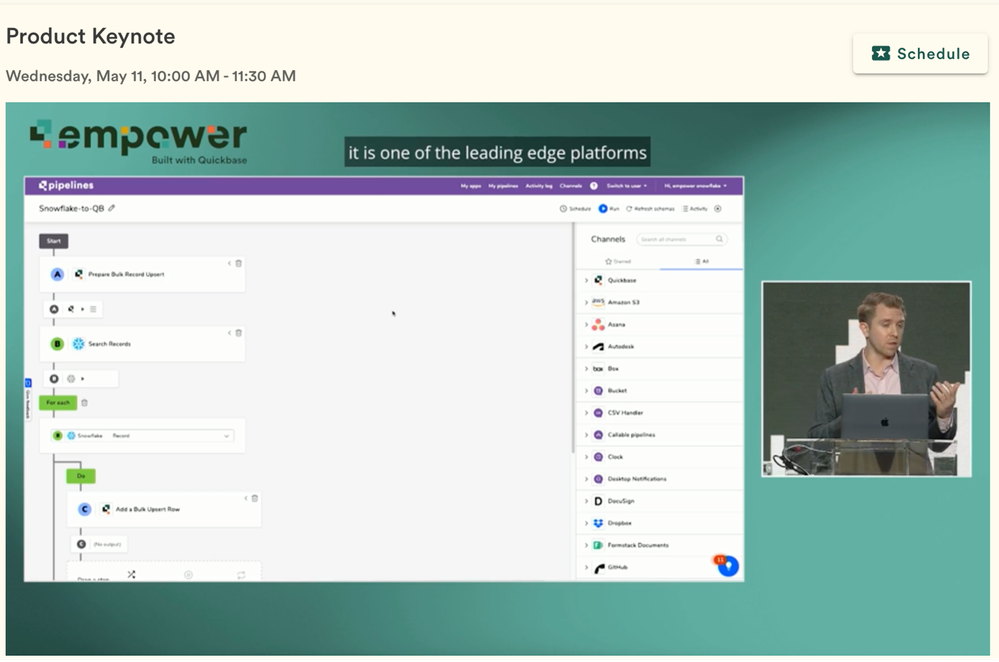Screen dimensions: 999x662
Task: Open Channels in header menu
Action: 570,186
